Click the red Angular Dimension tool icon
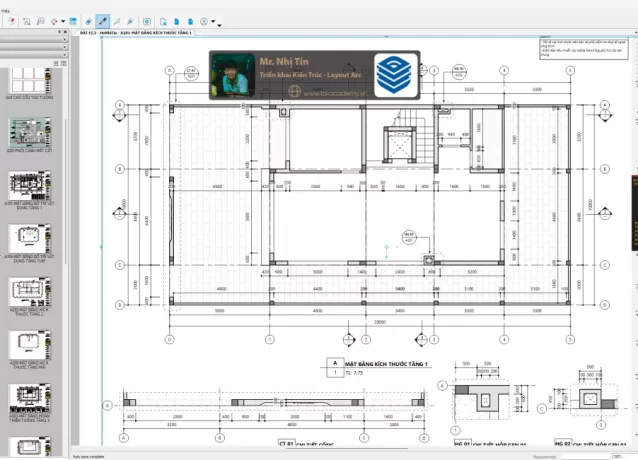 [x=54, y=21]
